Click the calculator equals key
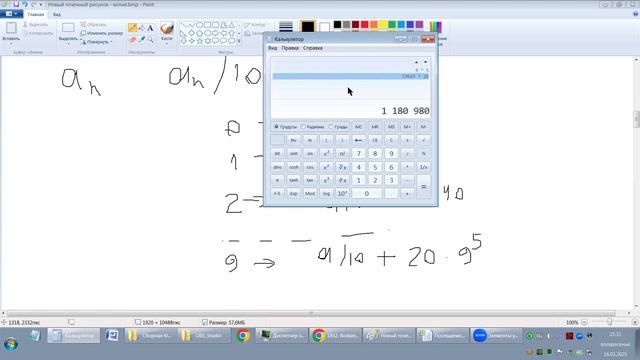The height and width of the screenshot is (360, 640). (x=424, y=187)
